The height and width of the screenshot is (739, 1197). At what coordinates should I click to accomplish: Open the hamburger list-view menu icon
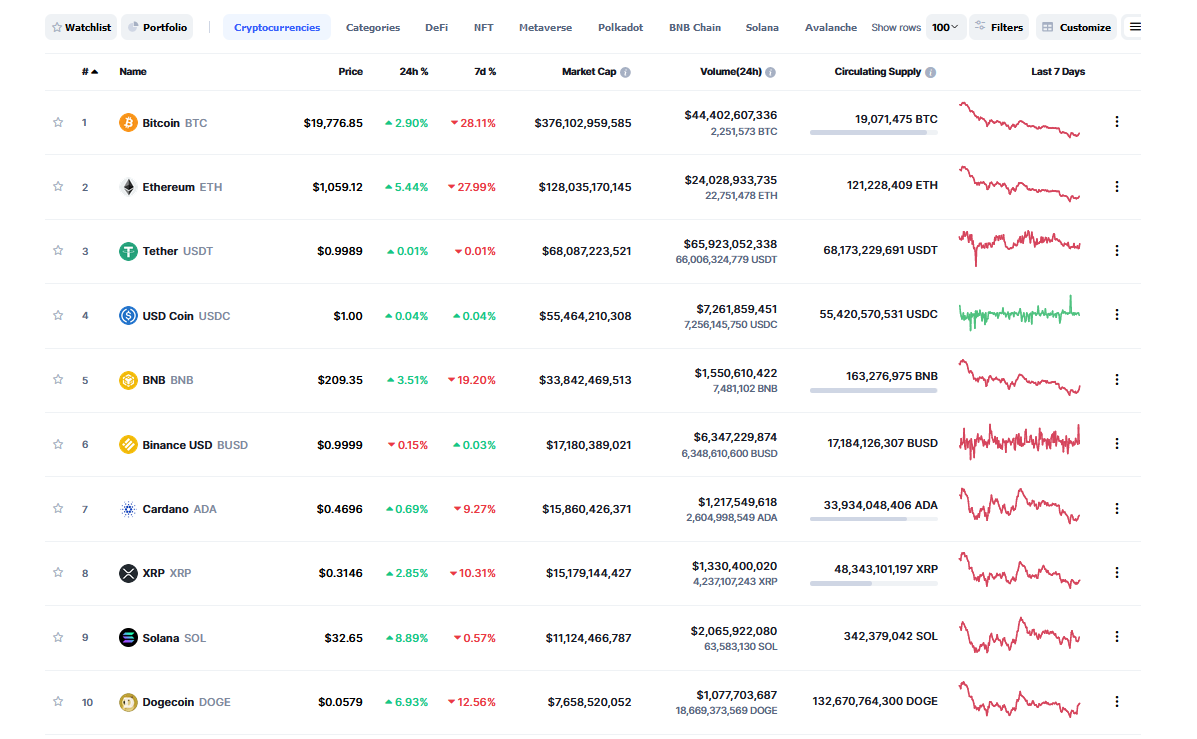(1135, 27)
